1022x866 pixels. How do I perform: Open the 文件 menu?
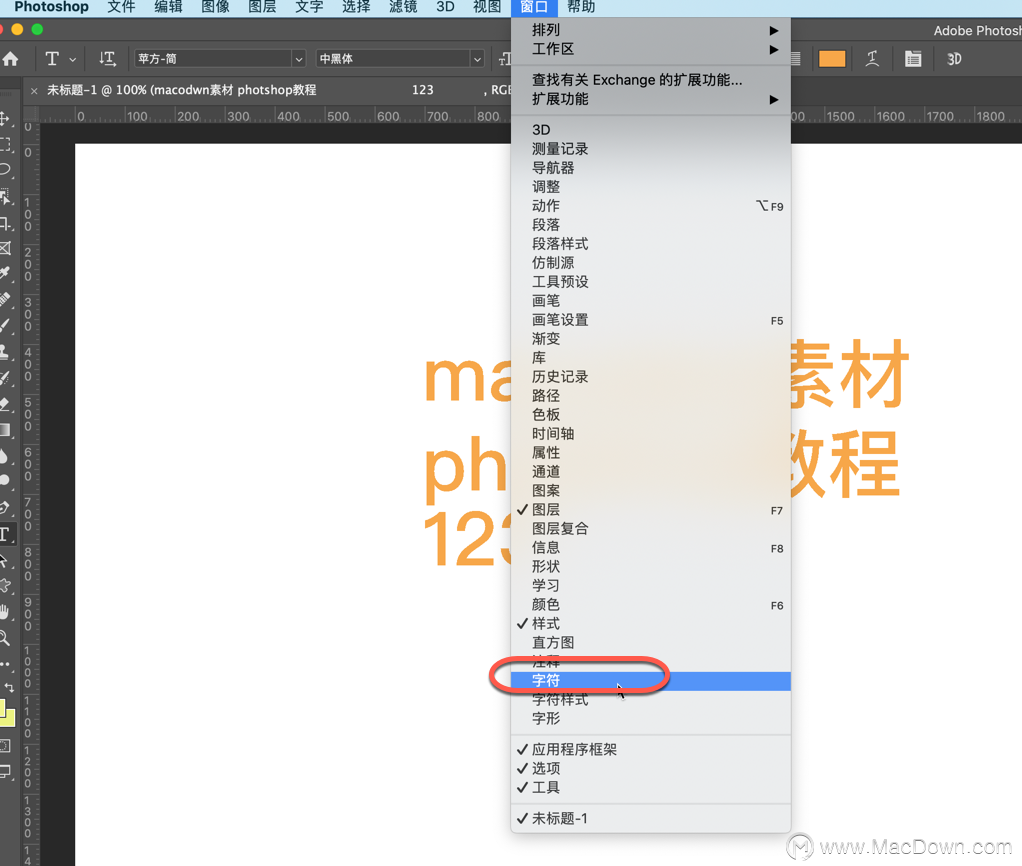coord(121,7)
